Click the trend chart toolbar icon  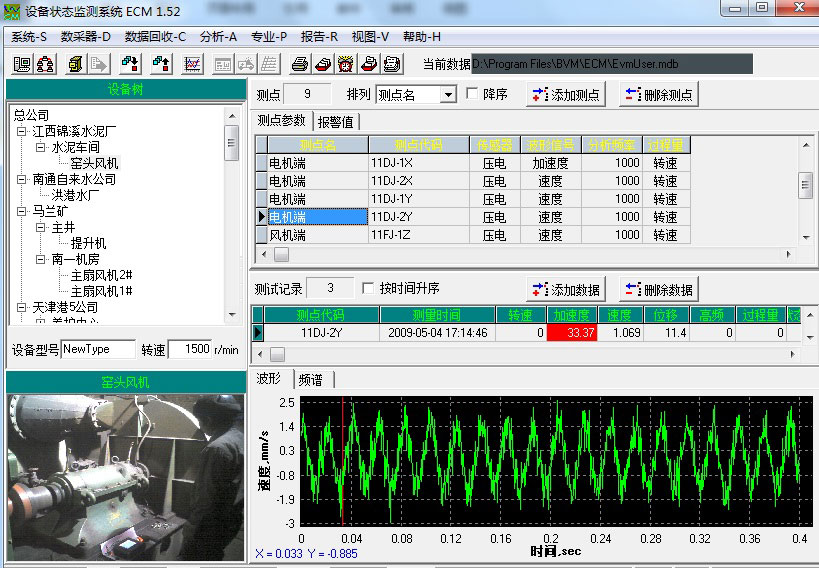(x=194, y=64)
